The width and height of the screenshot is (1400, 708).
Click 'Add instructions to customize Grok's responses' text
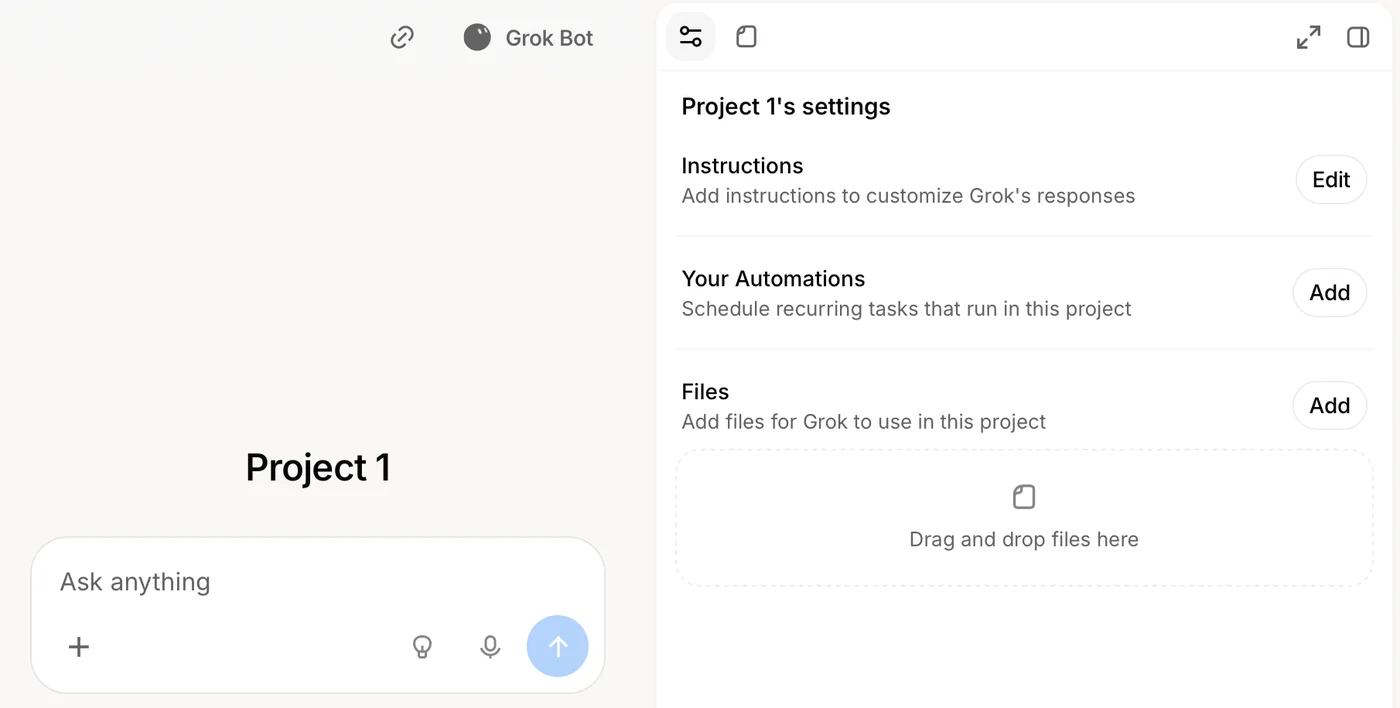908,196
